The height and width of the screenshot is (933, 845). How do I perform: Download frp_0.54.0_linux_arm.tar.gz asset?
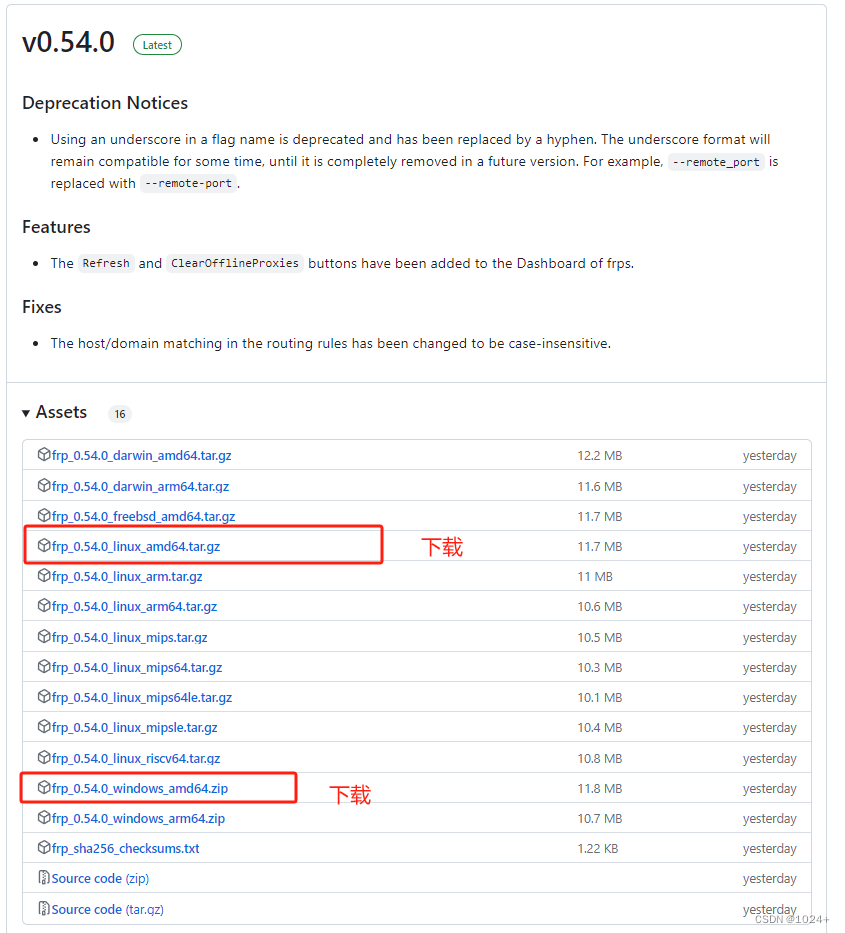127,577
